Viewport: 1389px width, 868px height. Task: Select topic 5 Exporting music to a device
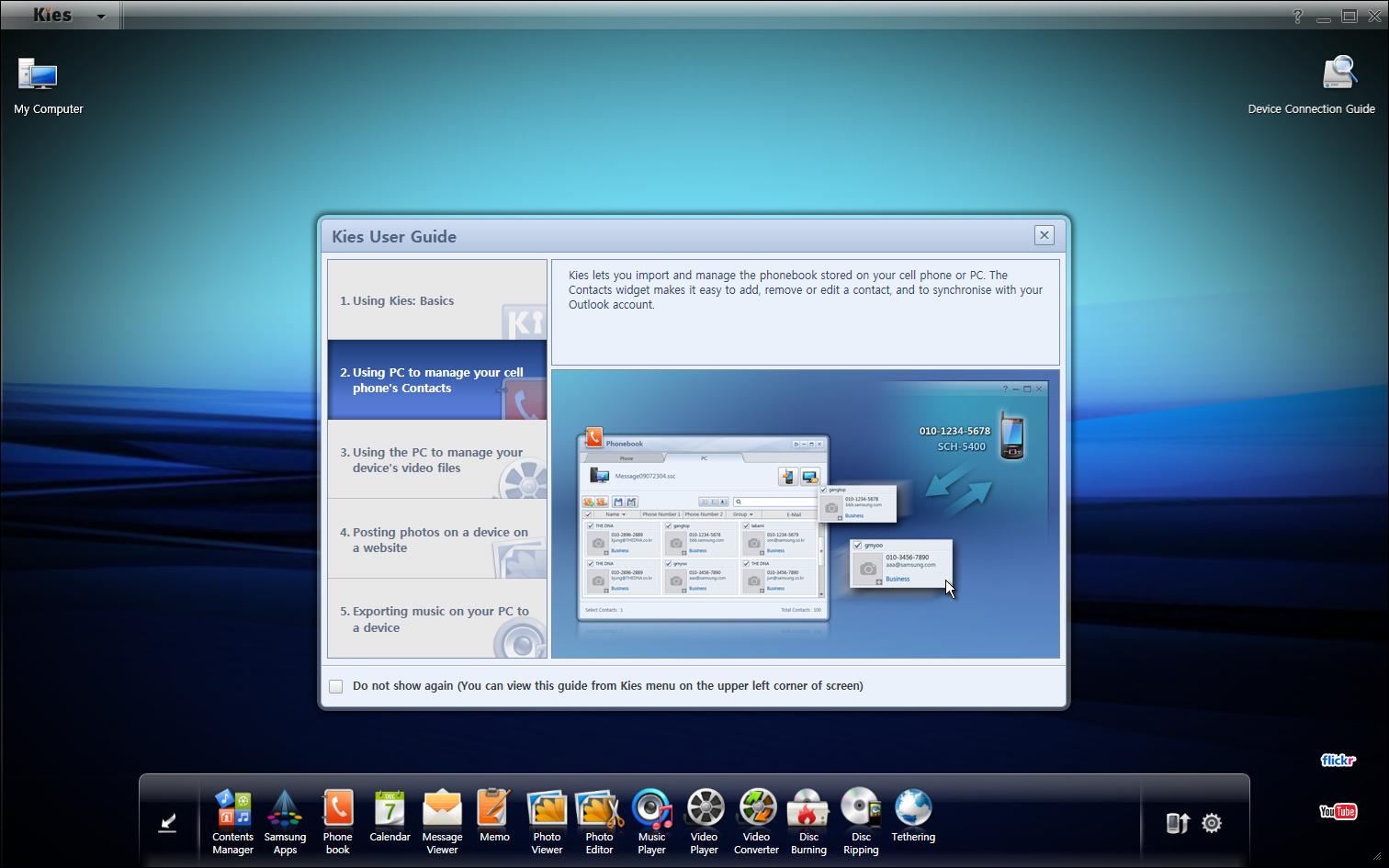[x=437, y=619]
